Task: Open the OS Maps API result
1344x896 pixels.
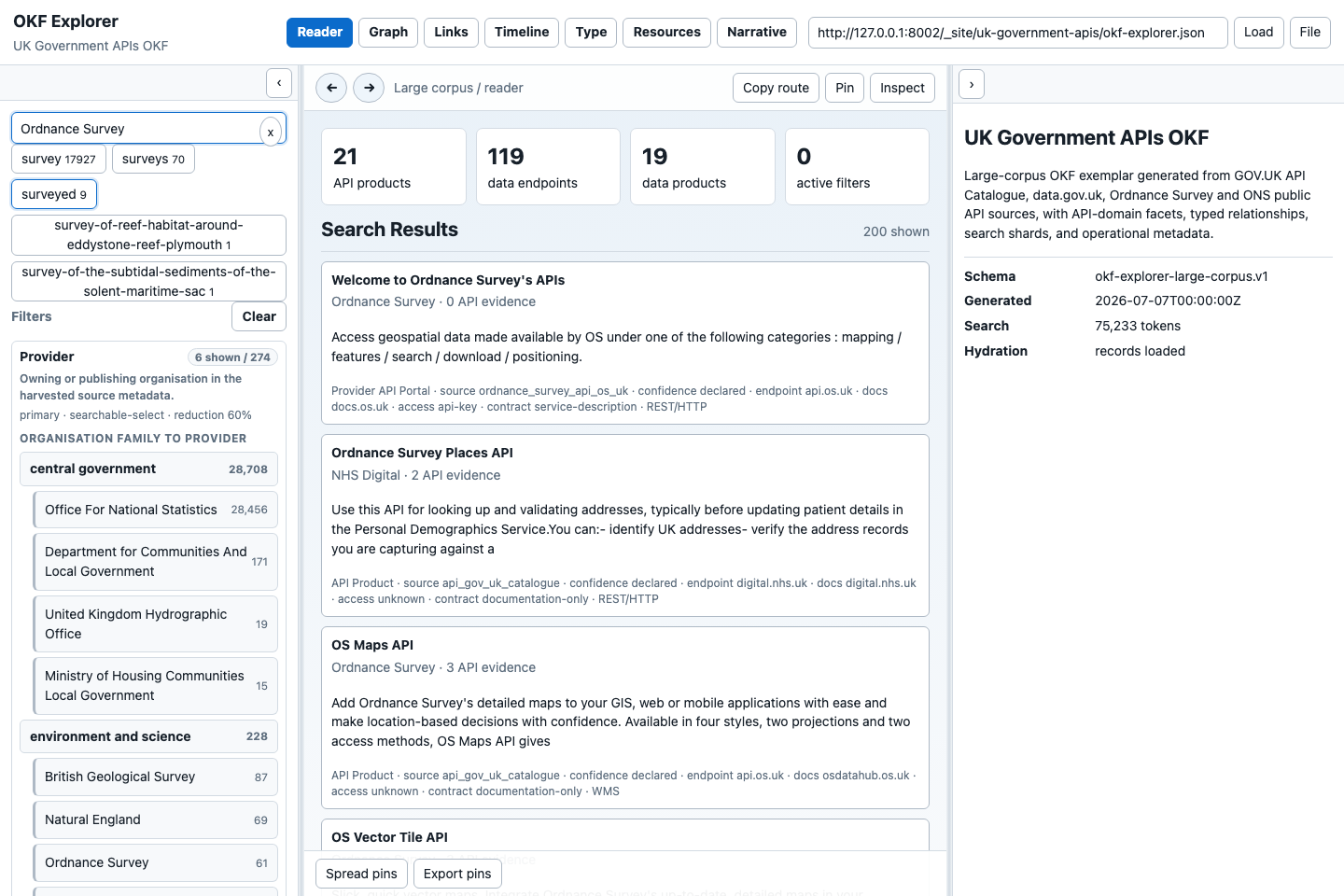Action: [625, 718]
